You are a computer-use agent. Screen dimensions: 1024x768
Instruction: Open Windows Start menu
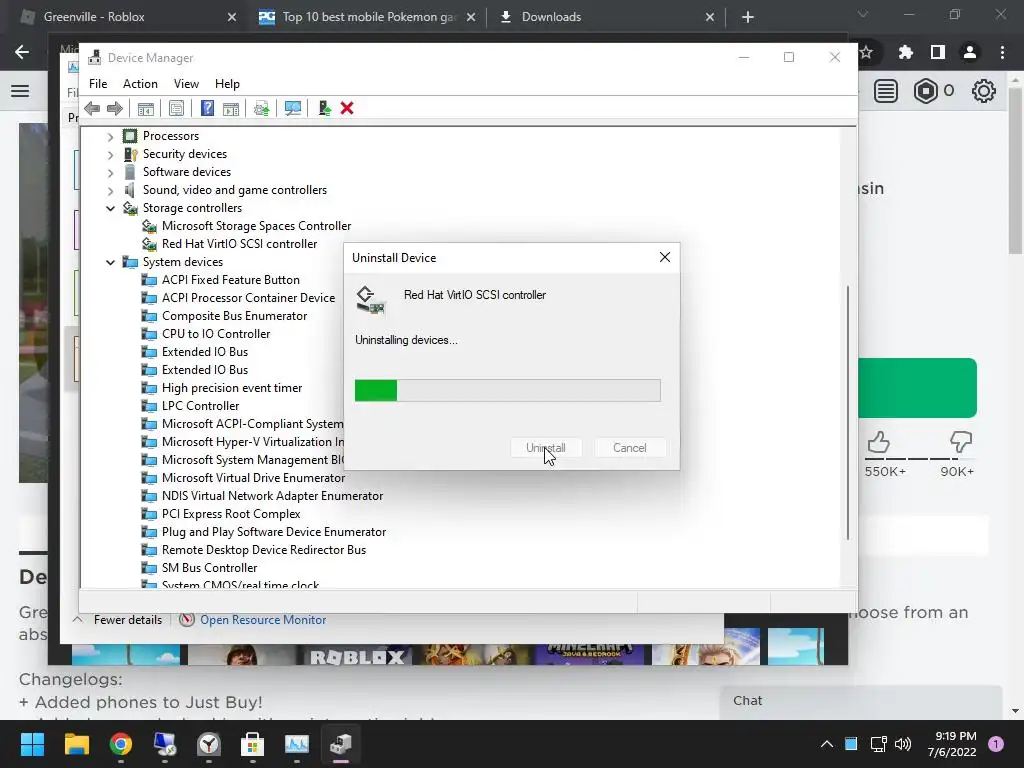click(32, 744)
